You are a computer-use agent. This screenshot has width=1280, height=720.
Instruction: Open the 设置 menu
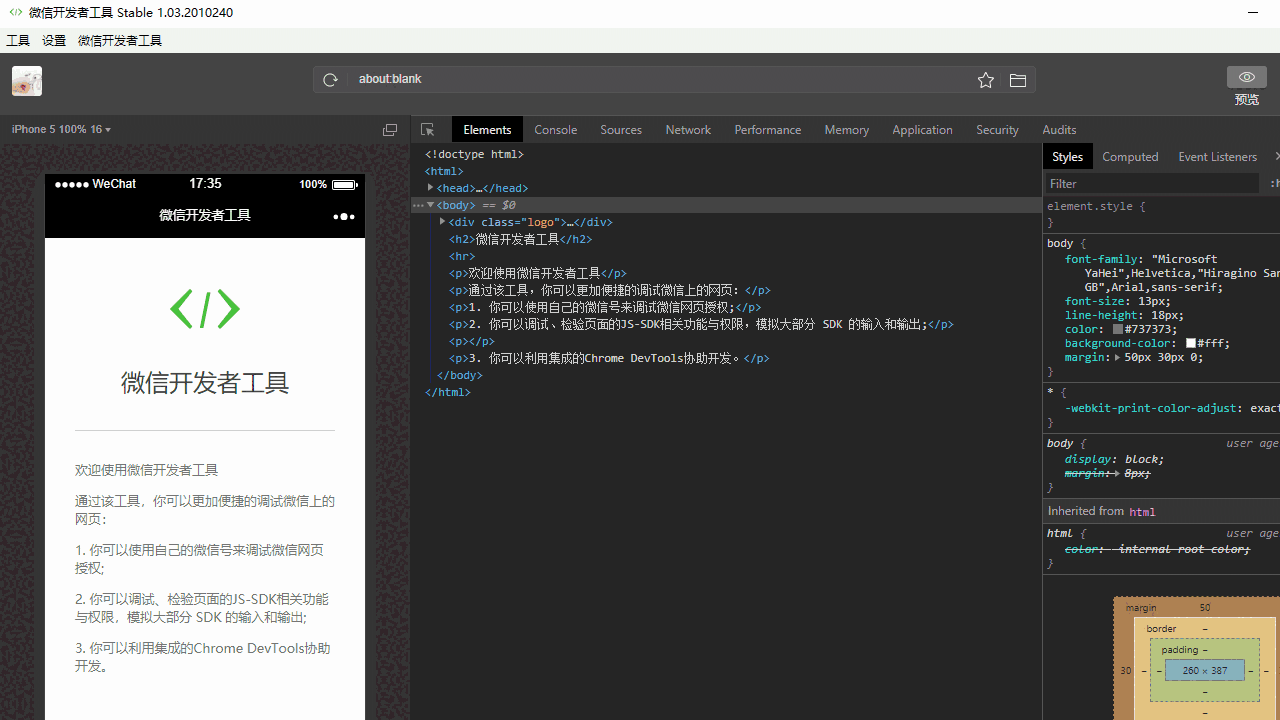click(53, 40)
